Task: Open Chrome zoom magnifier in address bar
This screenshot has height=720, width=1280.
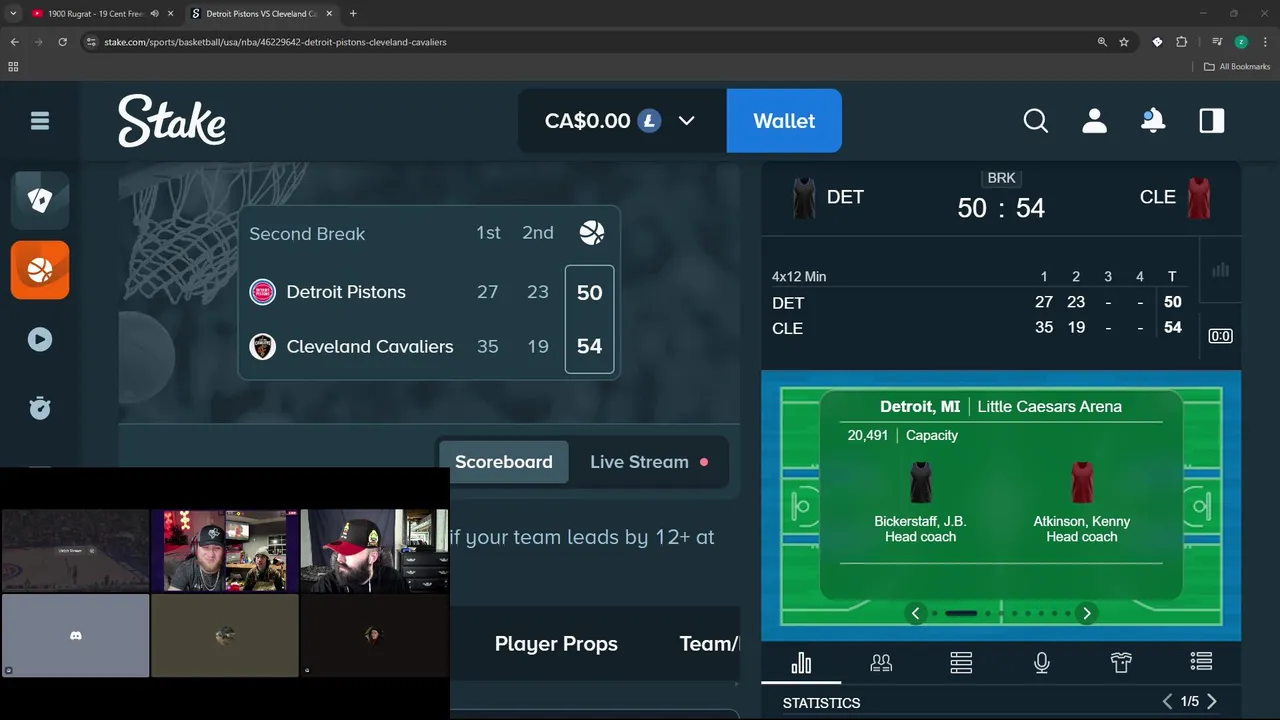Action: (x=1102, y=42)
